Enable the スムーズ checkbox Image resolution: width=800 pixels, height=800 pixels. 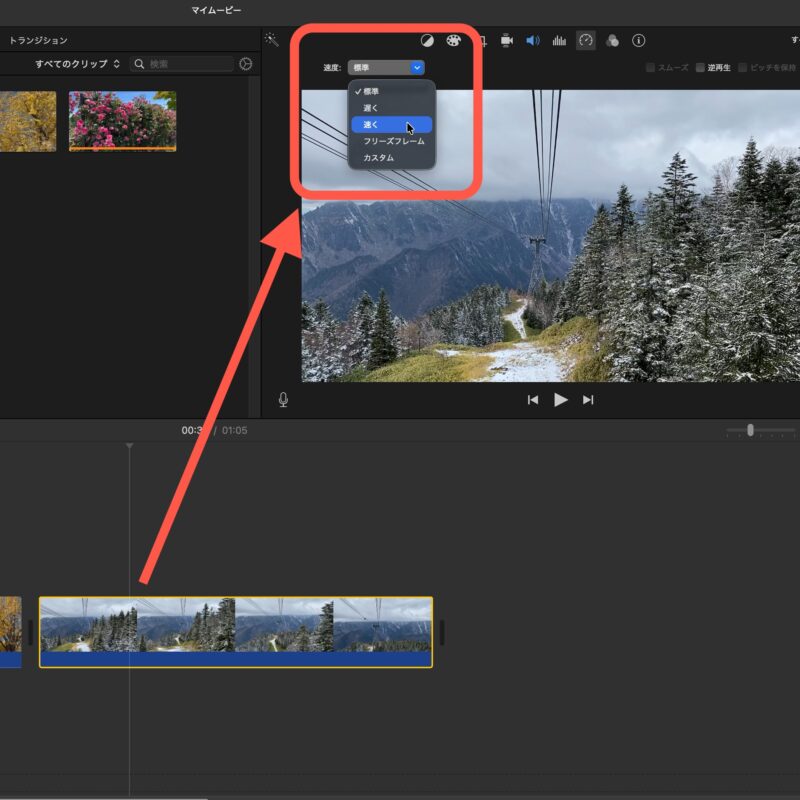pyautogui.click(x=650, y=68)
